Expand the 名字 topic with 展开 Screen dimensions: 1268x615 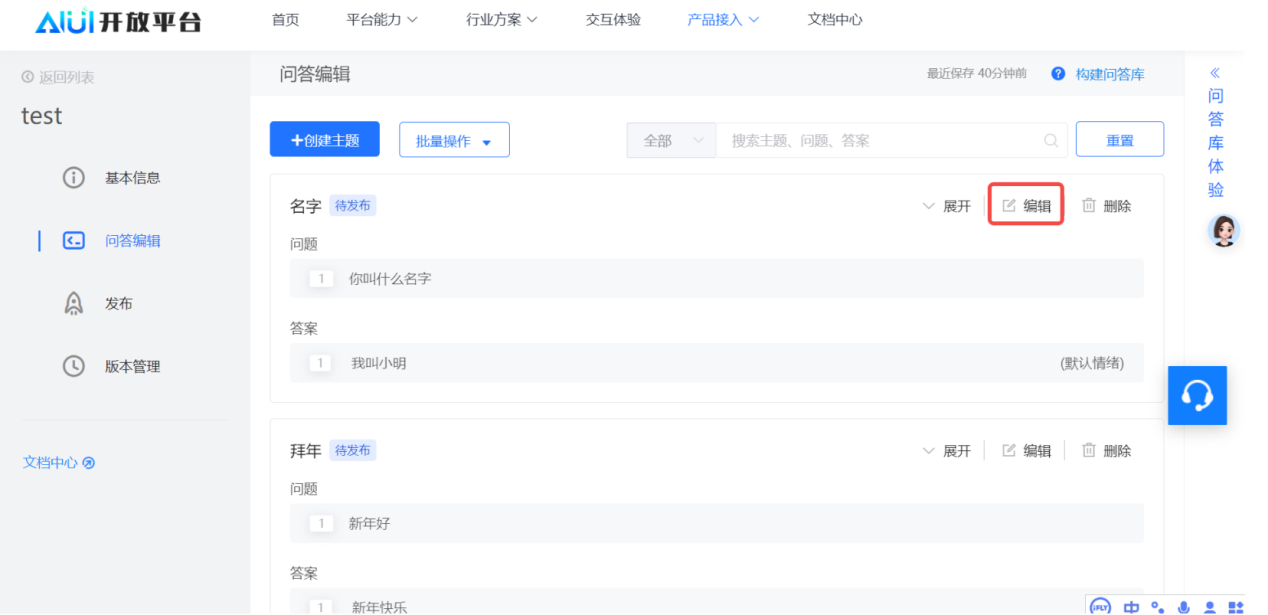[x=946, y=206]
